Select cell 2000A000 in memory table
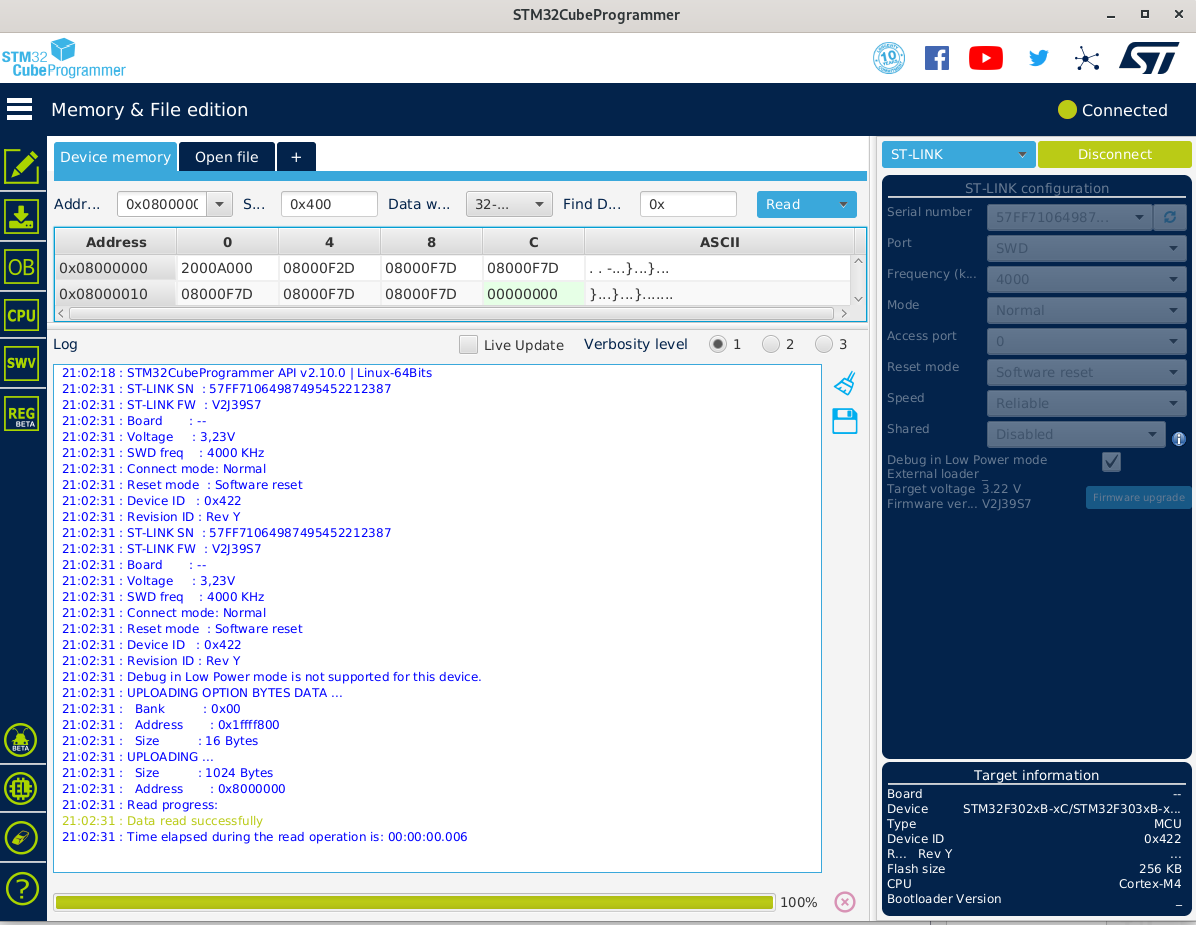Viewport: 1196px width, 925px height. point(227,268)
